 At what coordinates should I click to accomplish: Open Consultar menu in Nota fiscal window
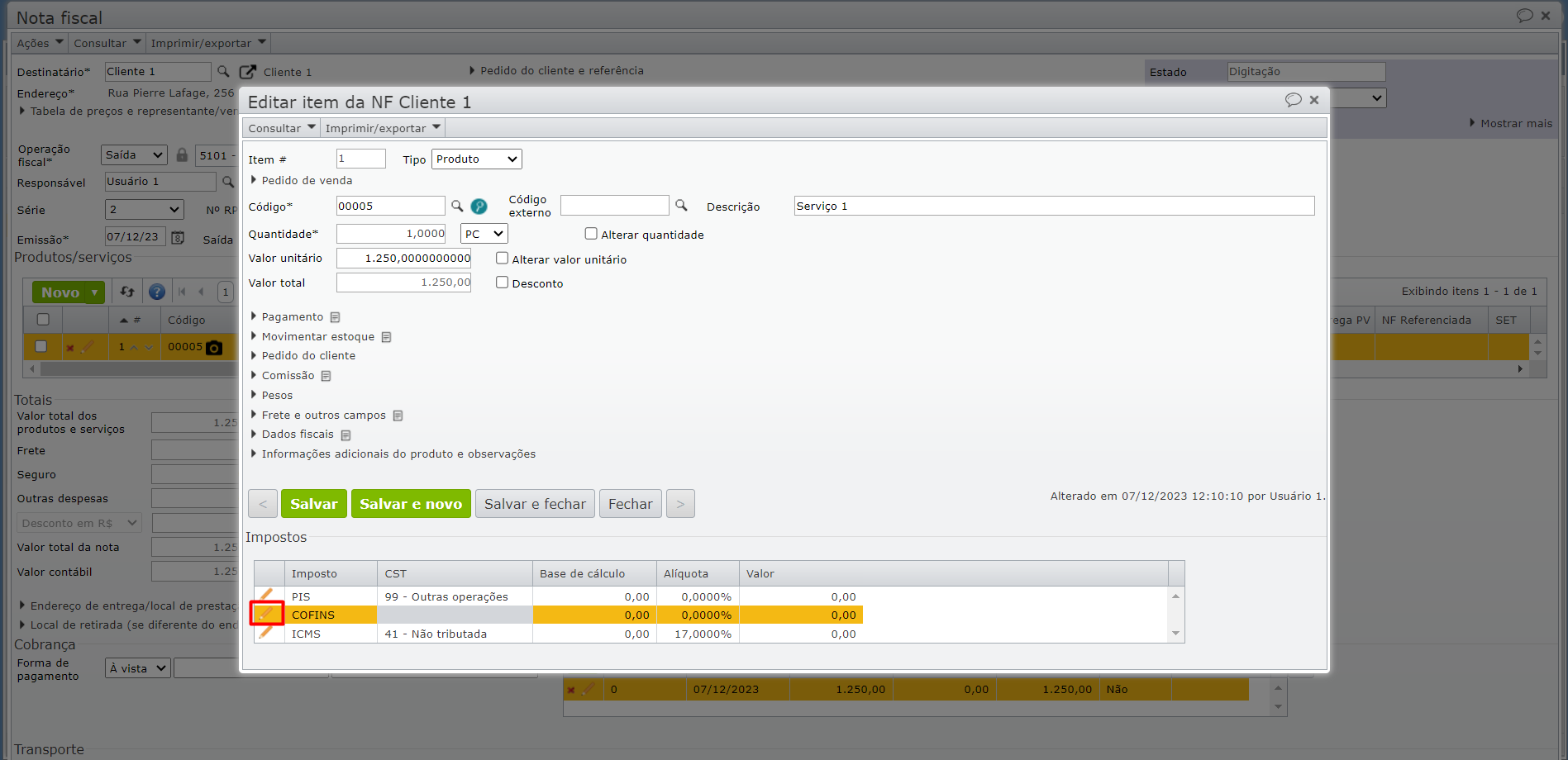(x=107, y=43)
